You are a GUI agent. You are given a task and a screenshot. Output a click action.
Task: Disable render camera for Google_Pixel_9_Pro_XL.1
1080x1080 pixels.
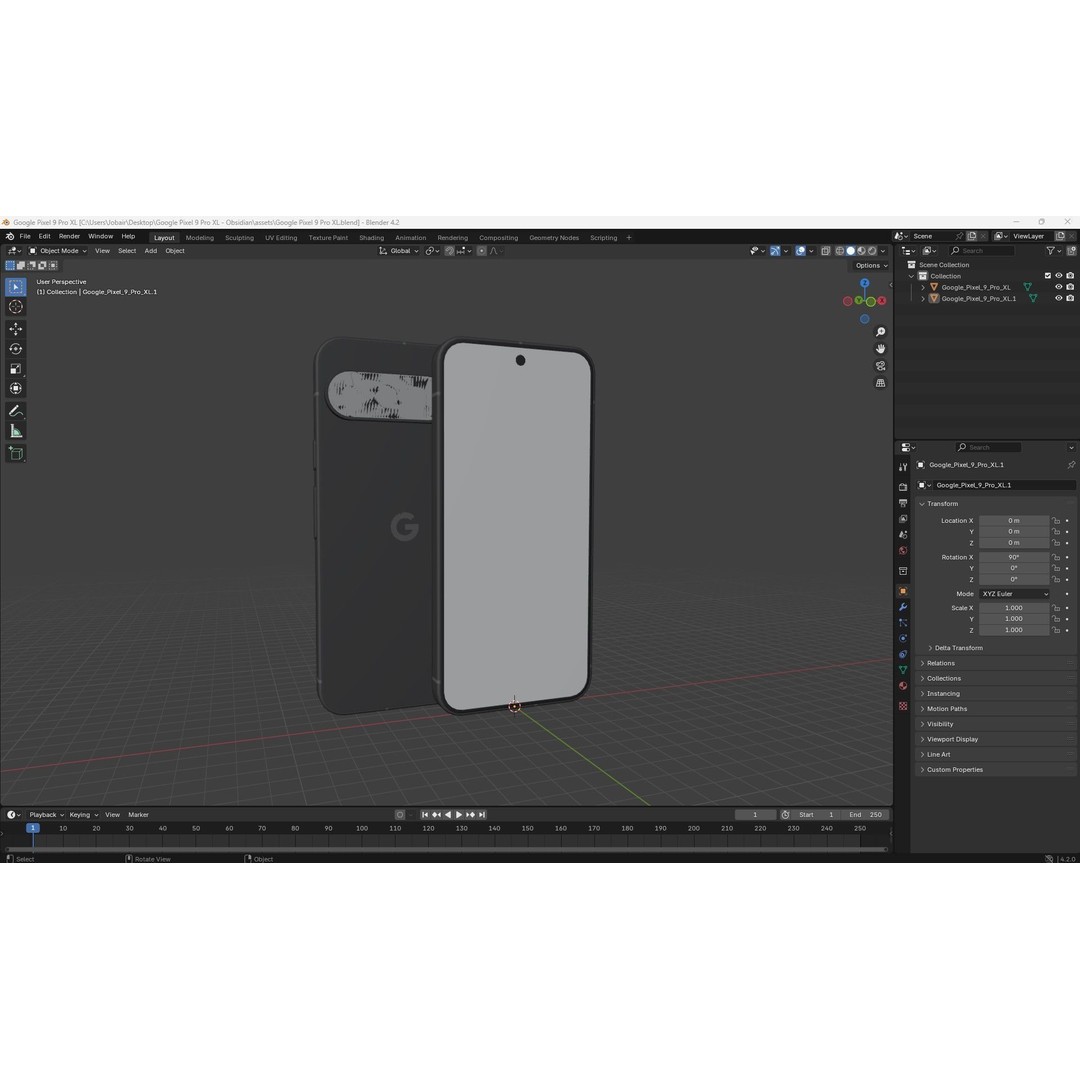click(x=1070, y=298)
